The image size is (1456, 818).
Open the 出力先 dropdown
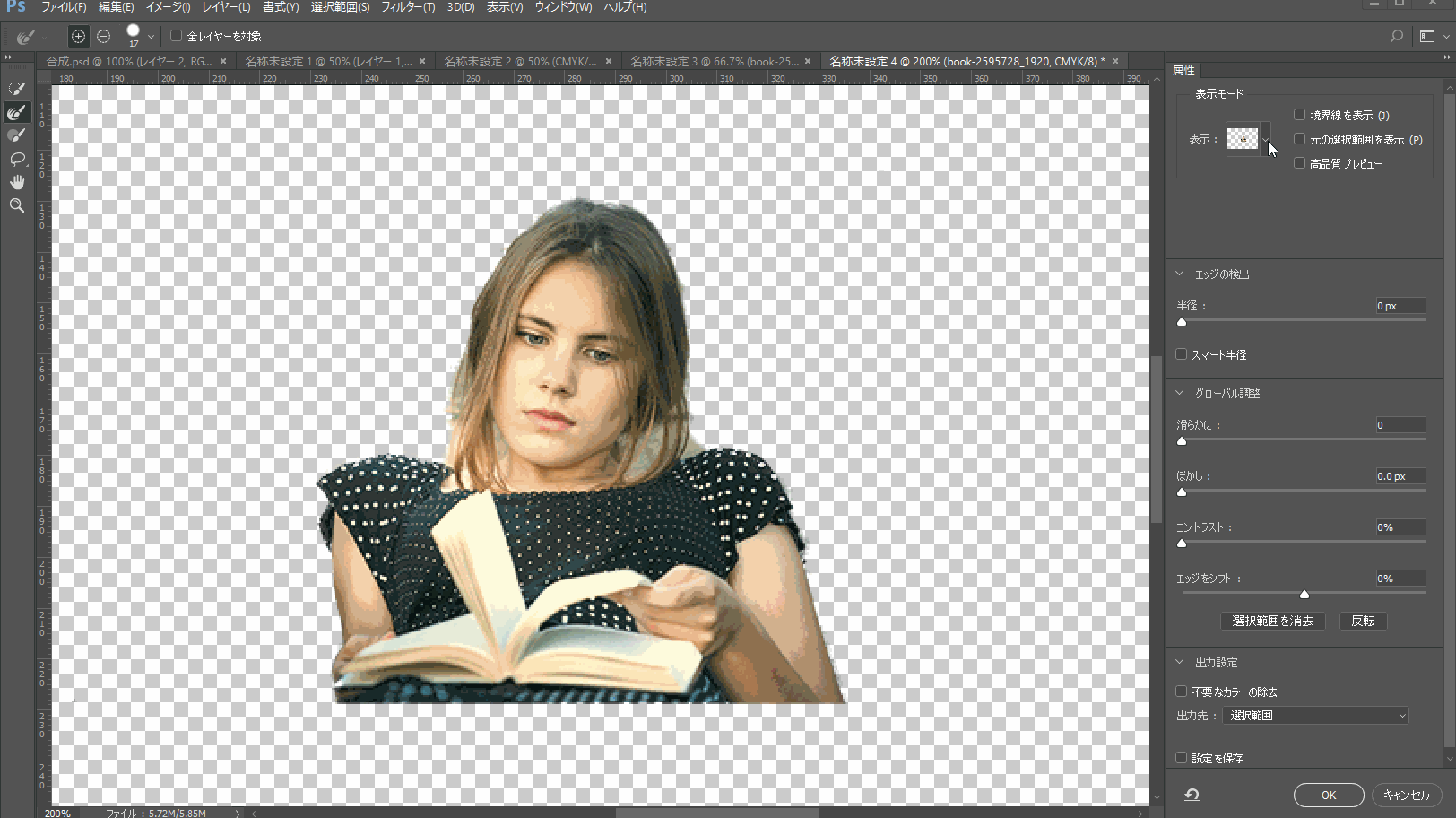pyautogui.click(x=1315, y=716)
